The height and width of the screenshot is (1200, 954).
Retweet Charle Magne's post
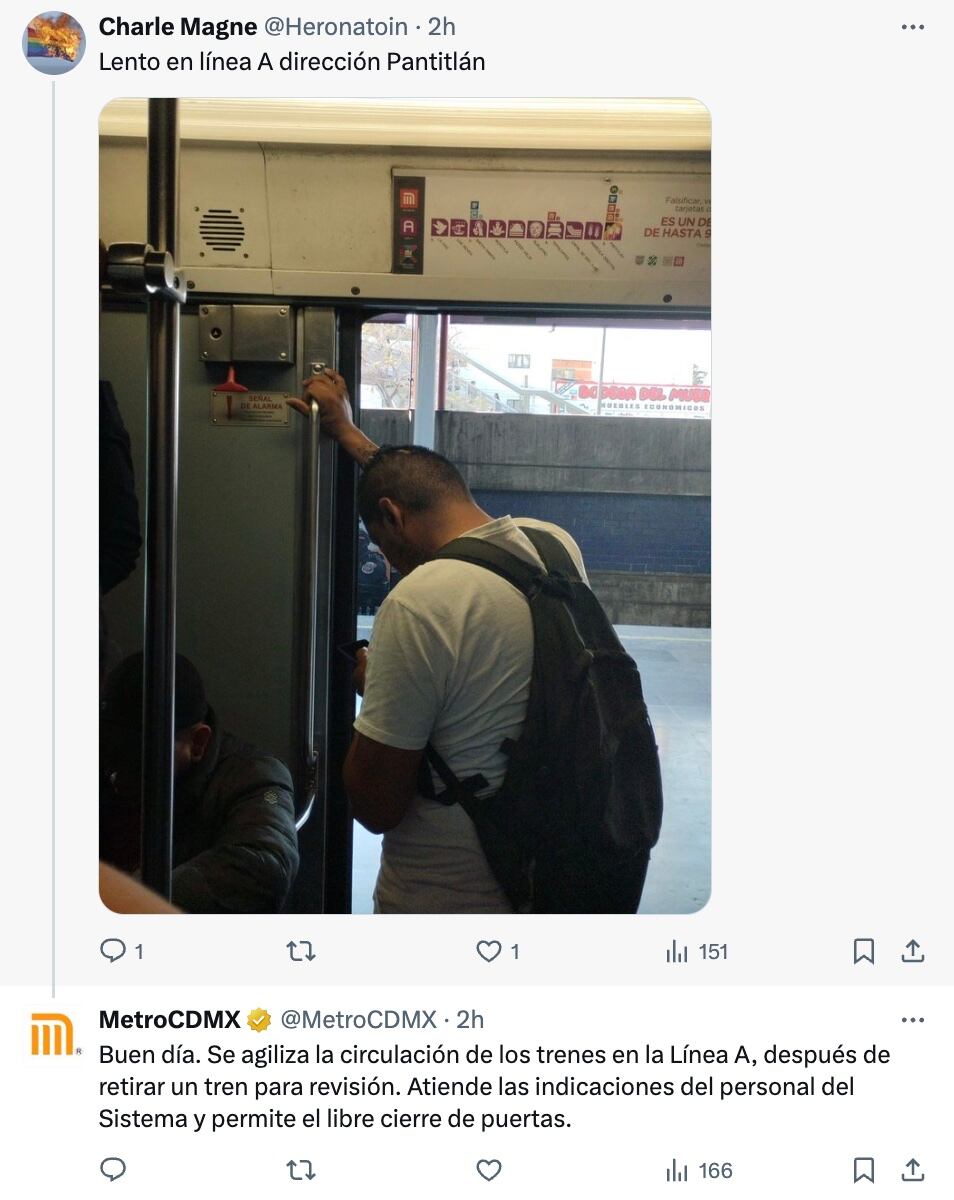click(x=301, y=952)
